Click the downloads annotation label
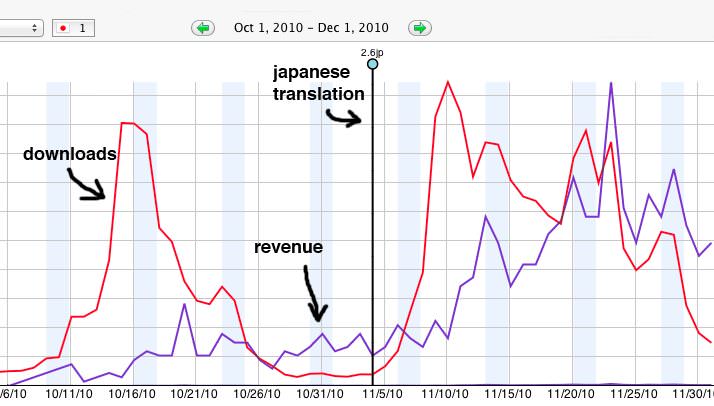Image resolution: width=714 pixels, height=406 pixels. coord(70,154)
